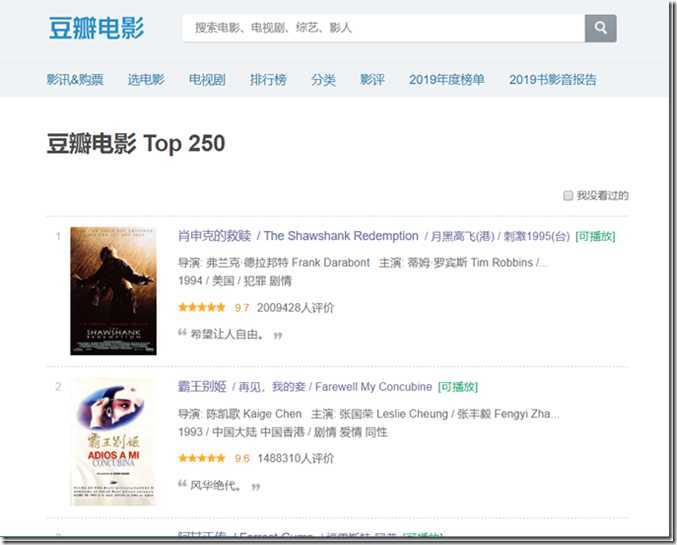Open 2019年度榜单 link
This screenshot has height=545, width=677.
(446, 80)
